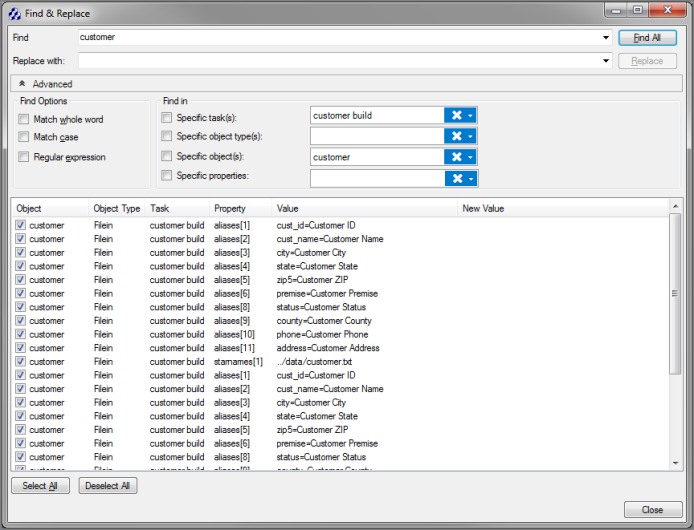
Task: Click the 'customer' Specific object(s) field
Action: (377, 157)
